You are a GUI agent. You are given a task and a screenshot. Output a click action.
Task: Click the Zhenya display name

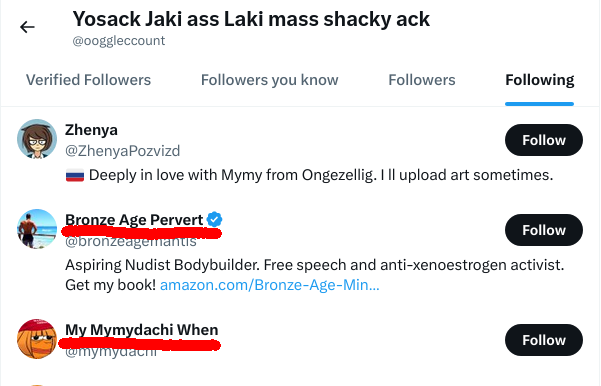tap(91, 130)
